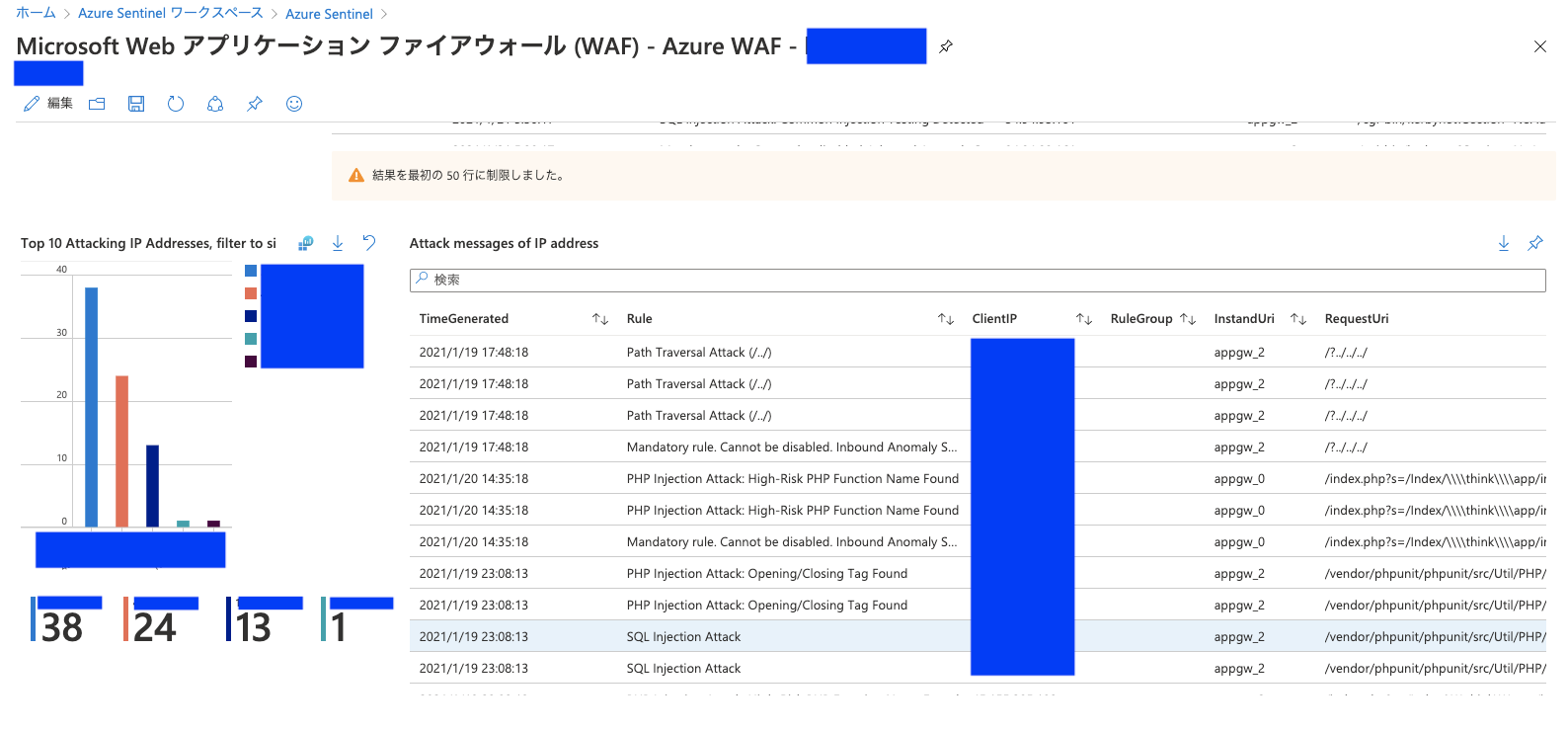The height and width of the screenshot is (731, 1568).
Task: Sort the table by RuleGroup column
Action: click(1188, 319)
